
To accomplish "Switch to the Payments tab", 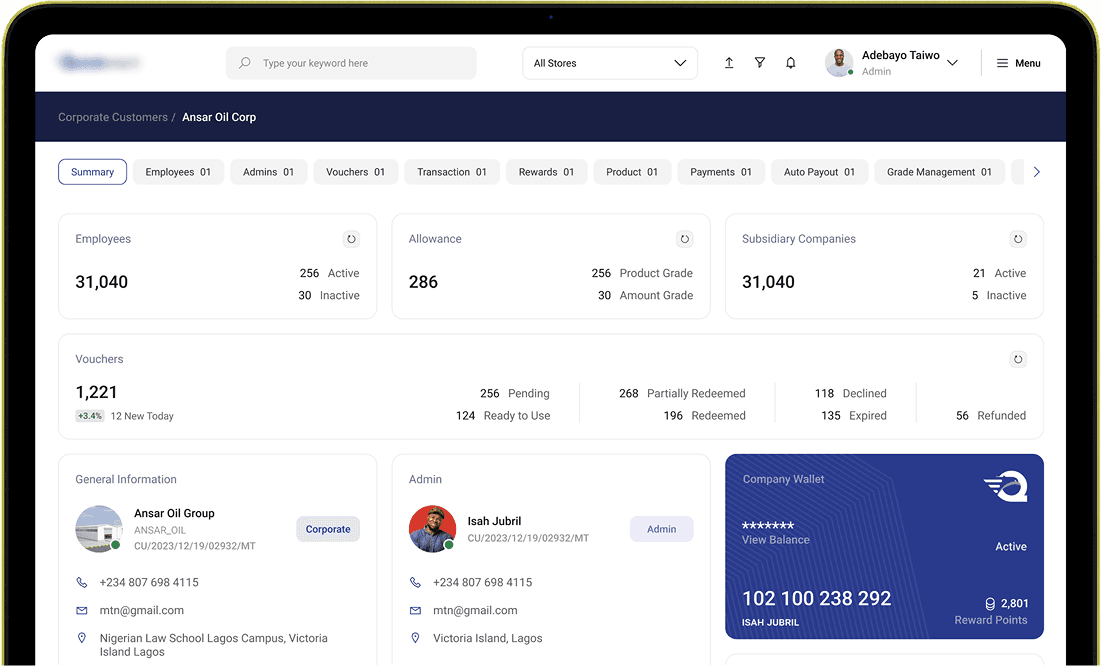I will click(x=720, y=172).
